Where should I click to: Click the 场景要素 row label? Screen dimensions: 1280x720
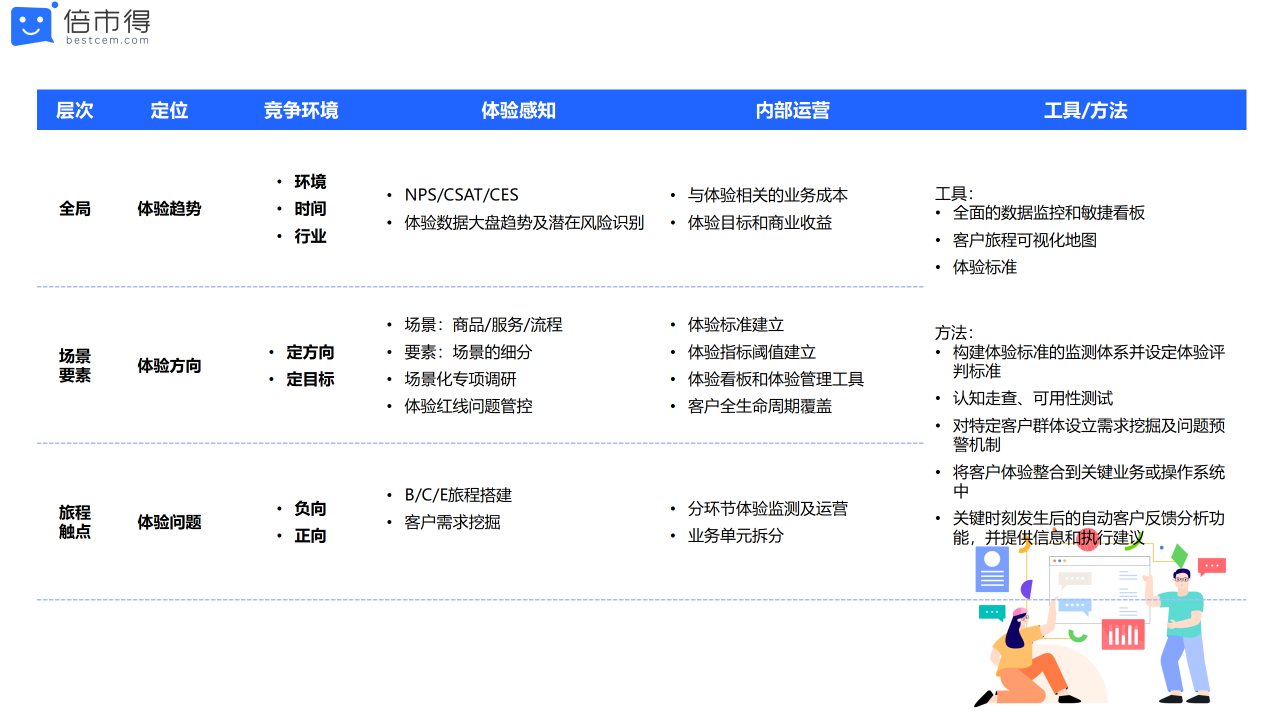[x=75, y=365]
